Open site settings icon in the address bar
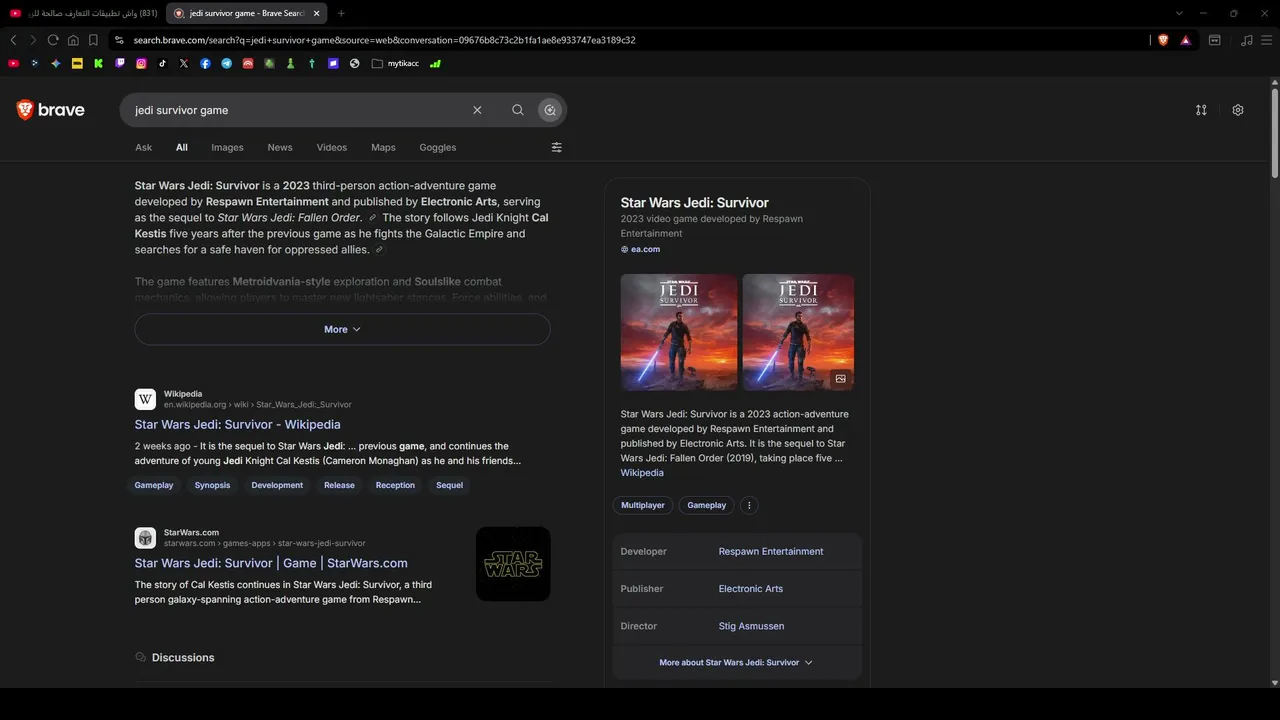 pos(119,40)
